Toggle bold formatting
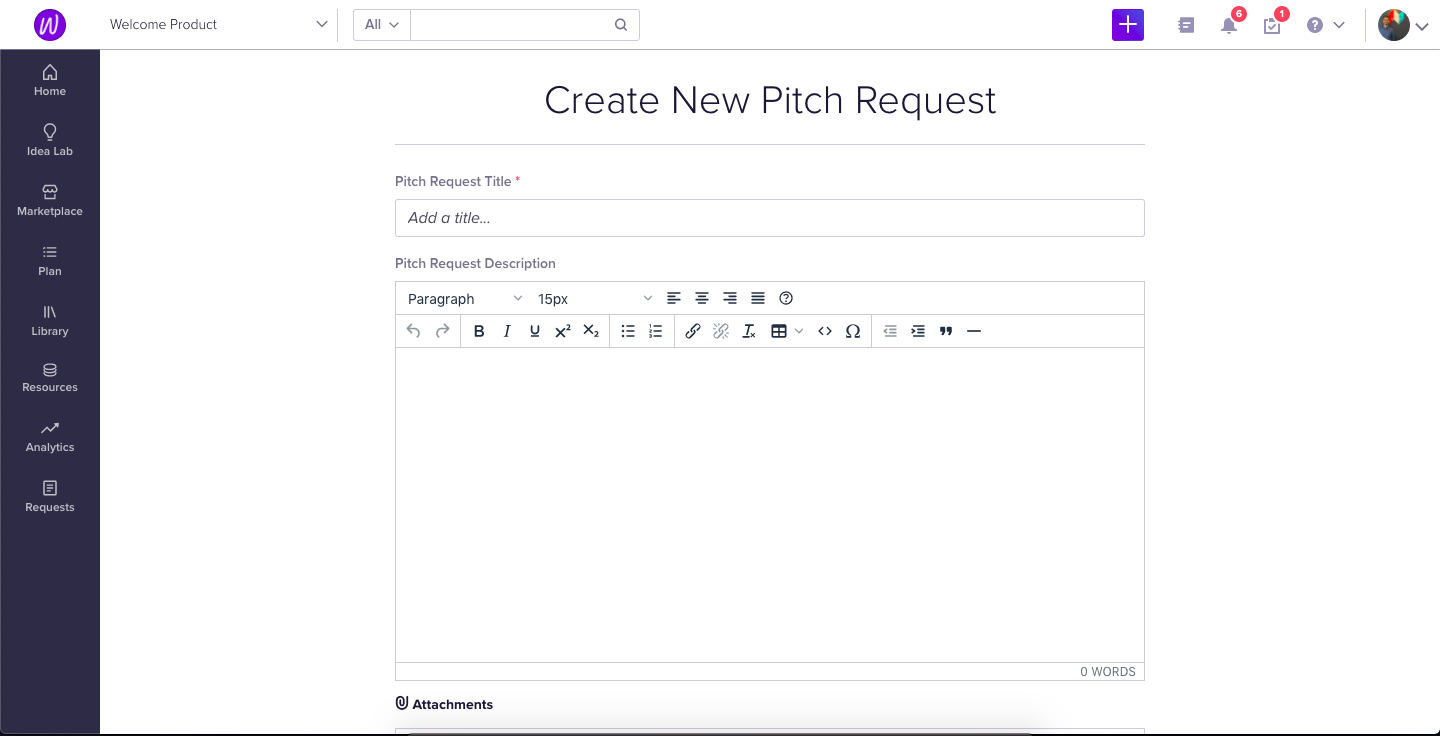Image resolution: width=1440 pixels, height=736 pixels. tap(479, 331)
